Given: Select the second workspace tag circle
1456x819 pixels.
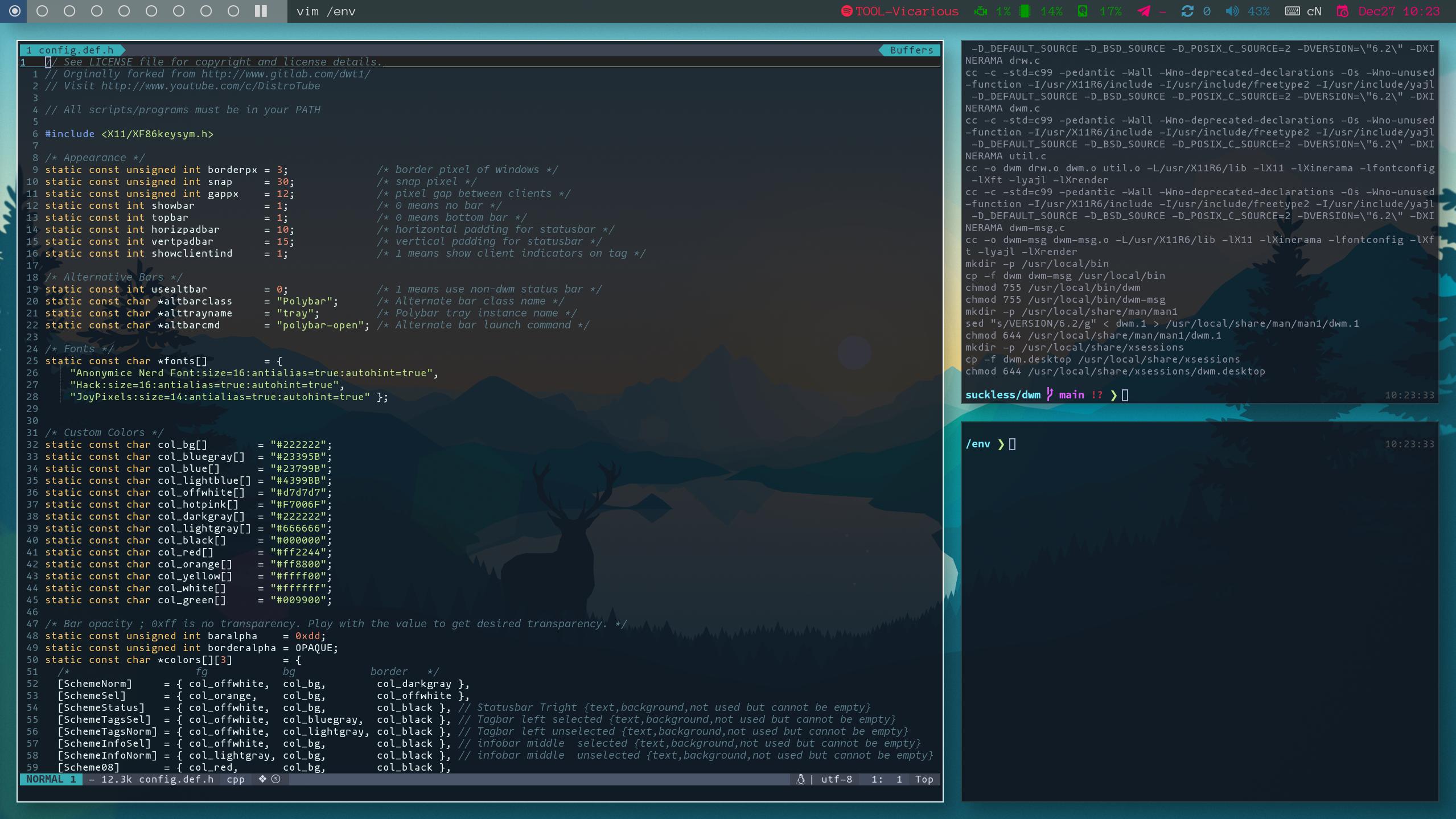Looking at the screenshot, I should pos(42,11).
